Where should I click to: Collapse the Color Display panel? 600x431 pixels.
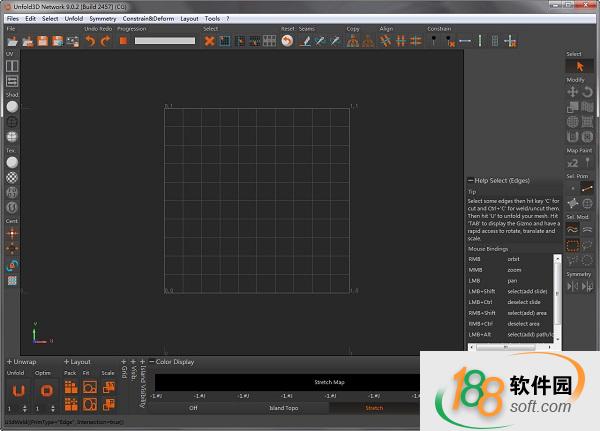pos(149,362)
